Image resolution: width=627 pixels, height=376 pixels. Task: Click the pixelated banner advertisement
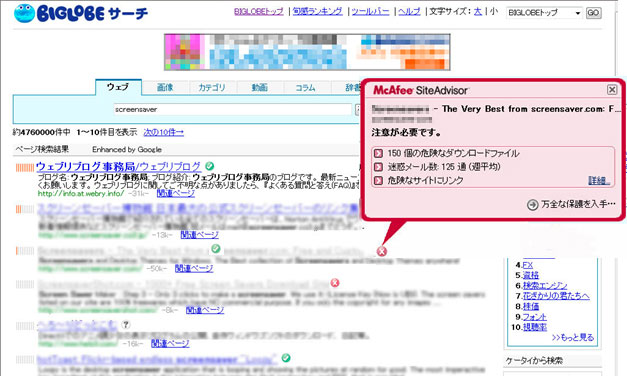307,52
